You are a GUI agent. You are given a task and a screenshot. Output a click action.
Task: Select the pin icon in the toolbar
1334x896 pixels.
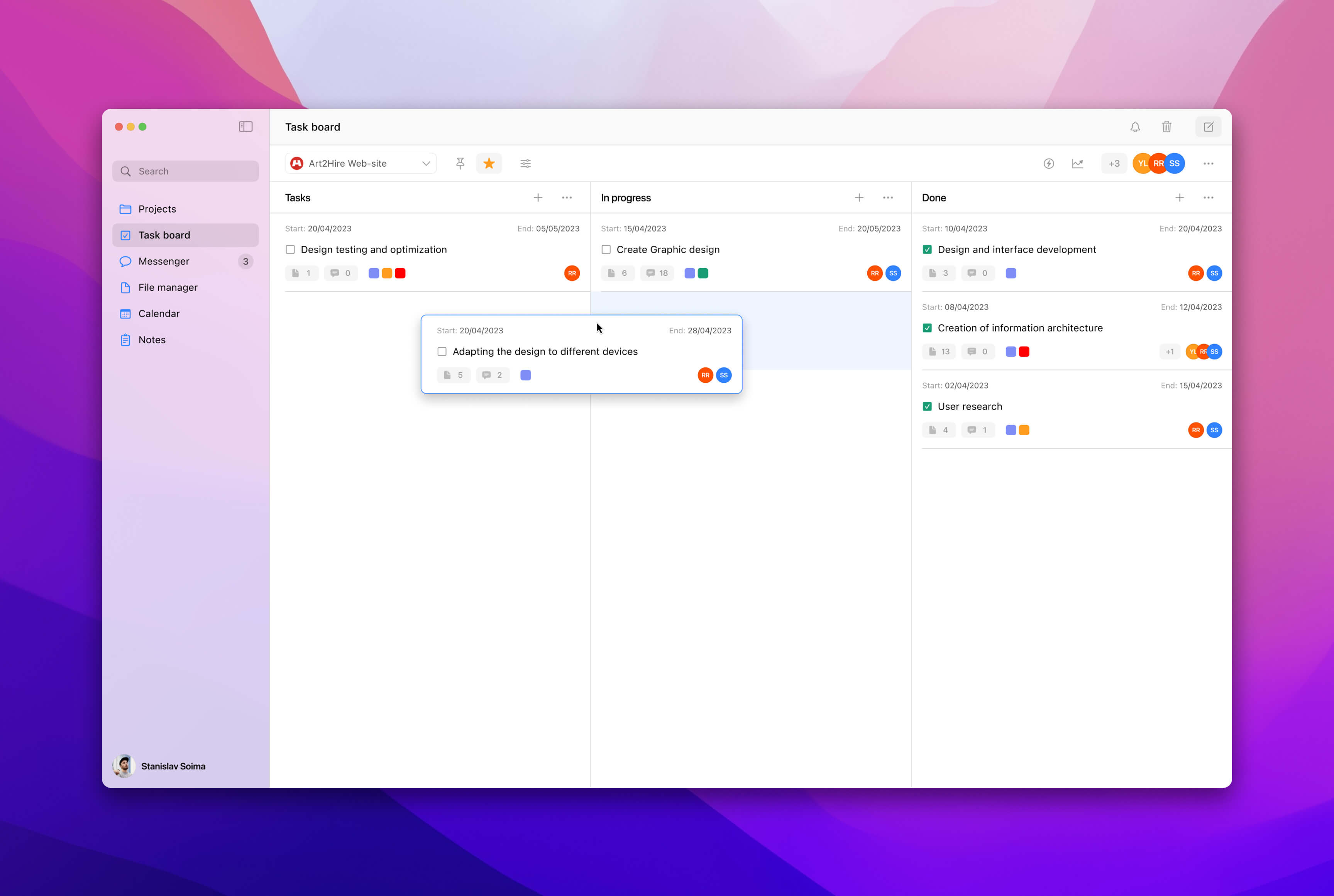click(460, 164)
